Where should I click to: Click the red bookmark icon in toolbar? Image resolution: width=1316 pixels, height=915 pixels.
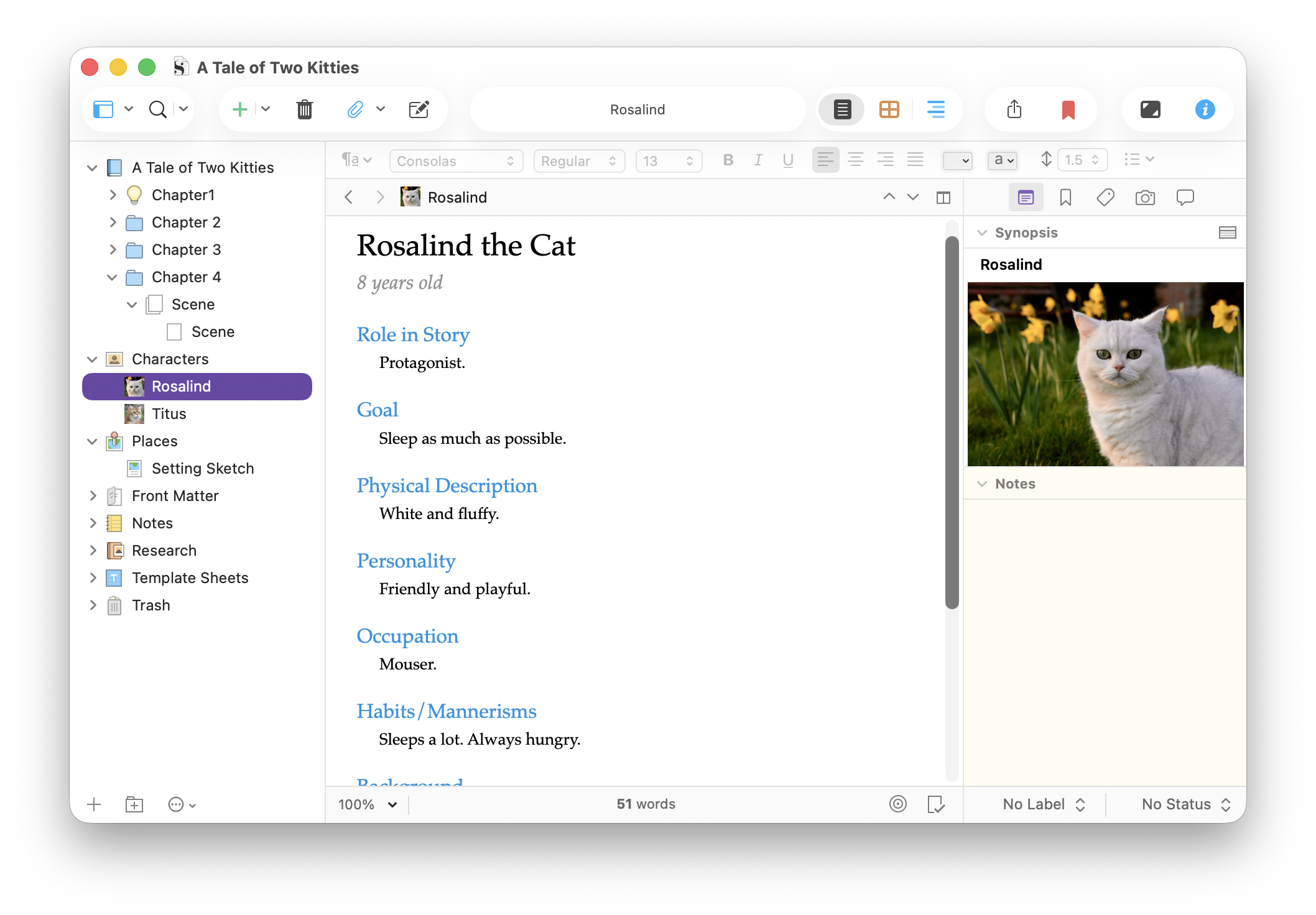(x=1068, y=109)
